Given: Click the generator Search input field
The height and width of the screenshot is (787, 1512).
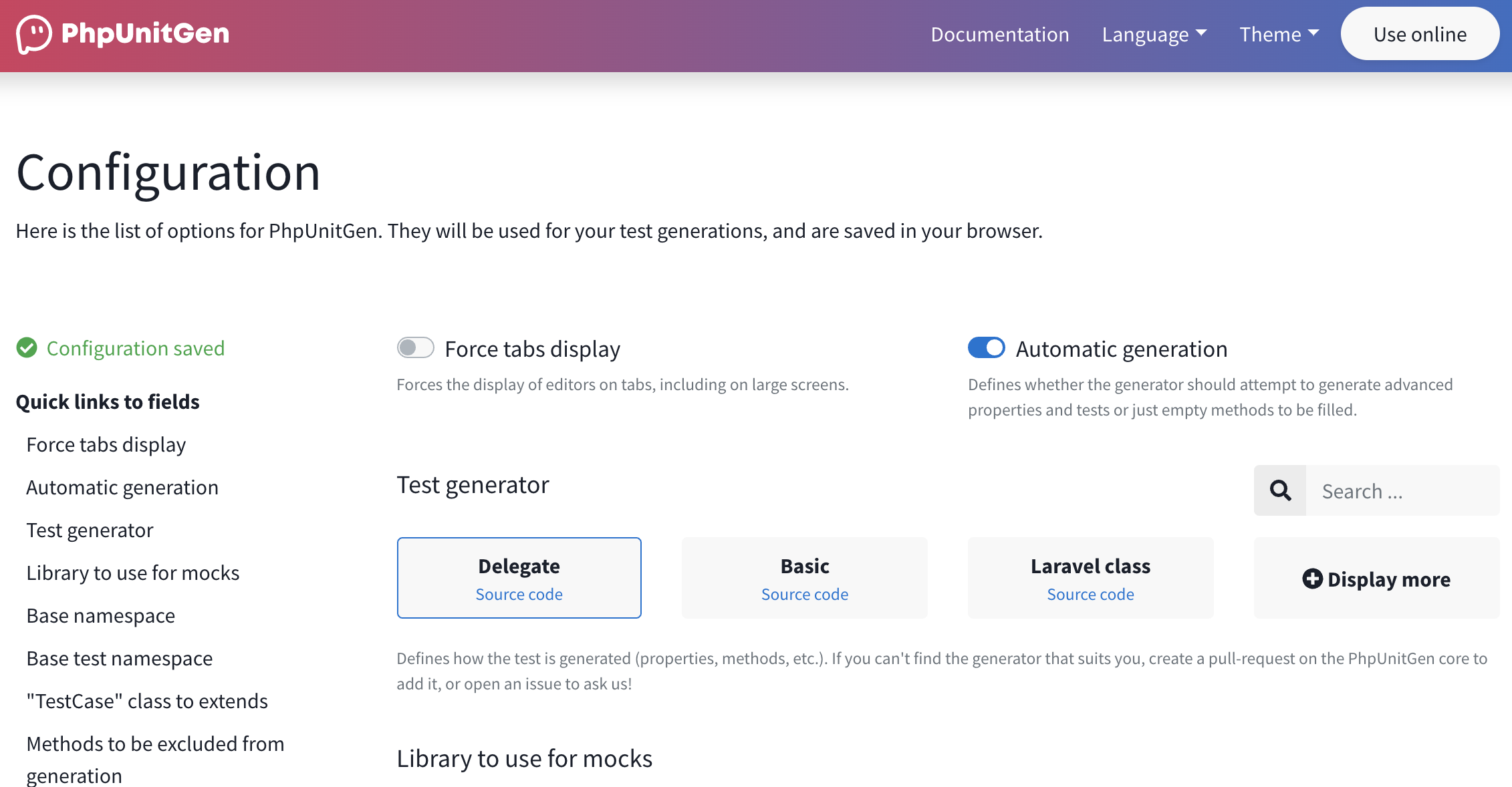Looking at the screenshot, I should point(1402,490).
